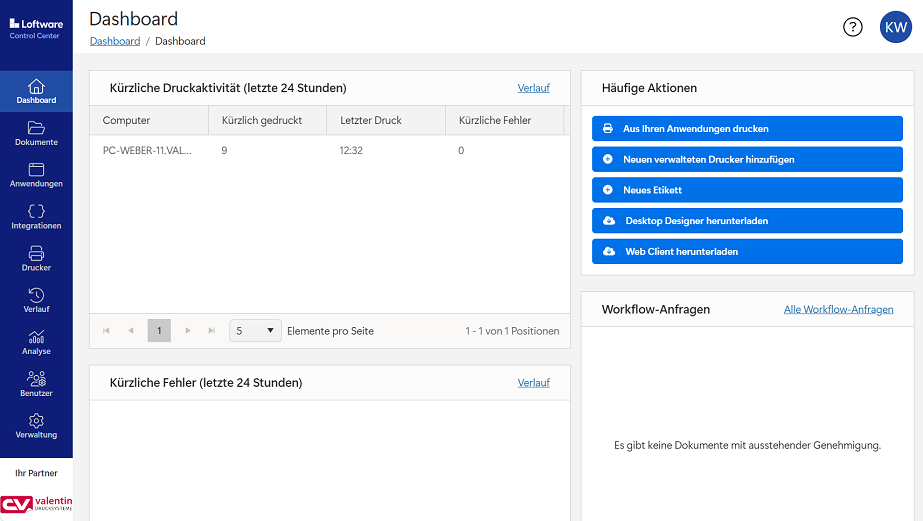Open the Alle Workflow-Anfragen link
This screenshot has width=923, height=521.
point(838,310)
